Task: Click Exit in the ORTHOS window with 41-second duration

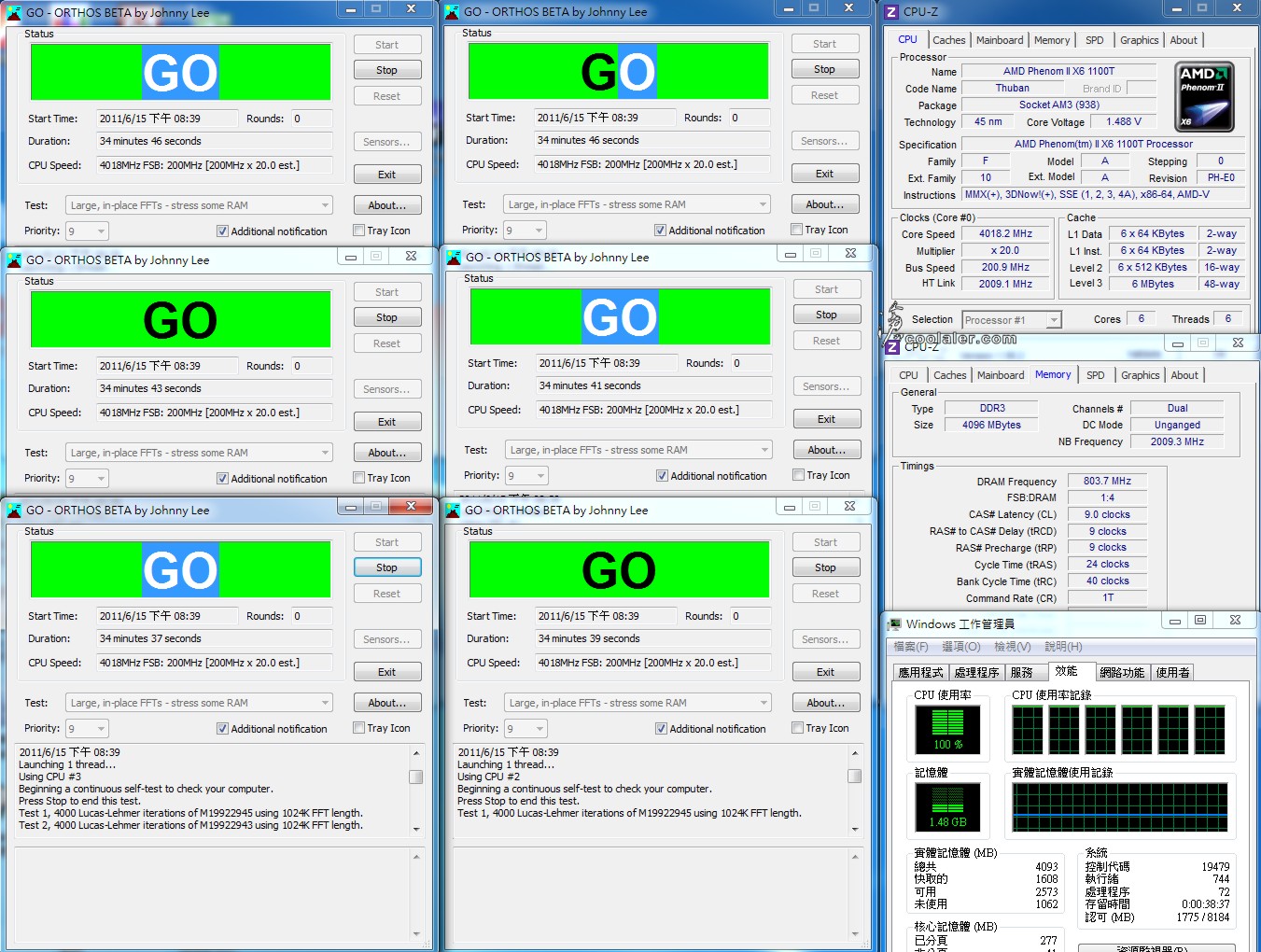Action: [x=827, y=419]
